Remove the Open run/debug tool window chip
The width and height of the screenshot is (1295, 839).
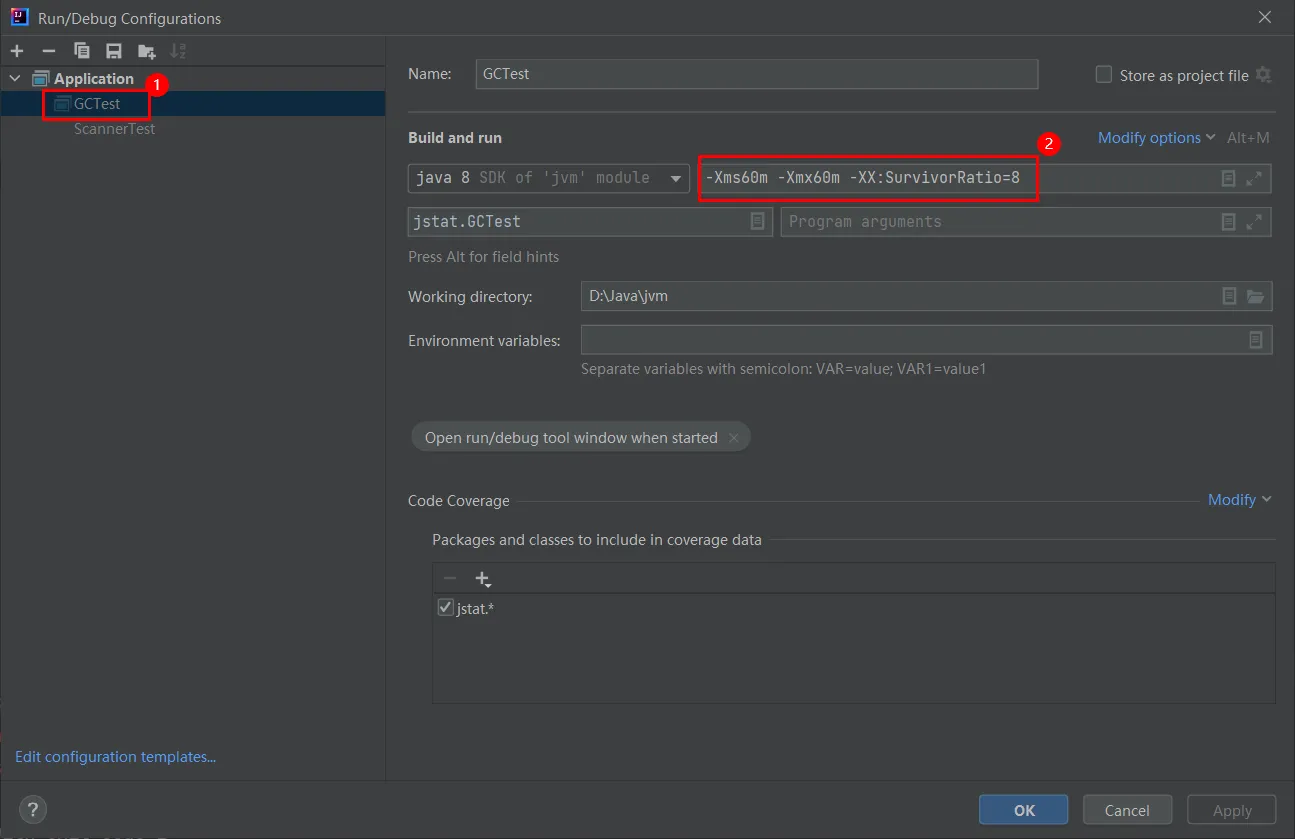[733, 438]
